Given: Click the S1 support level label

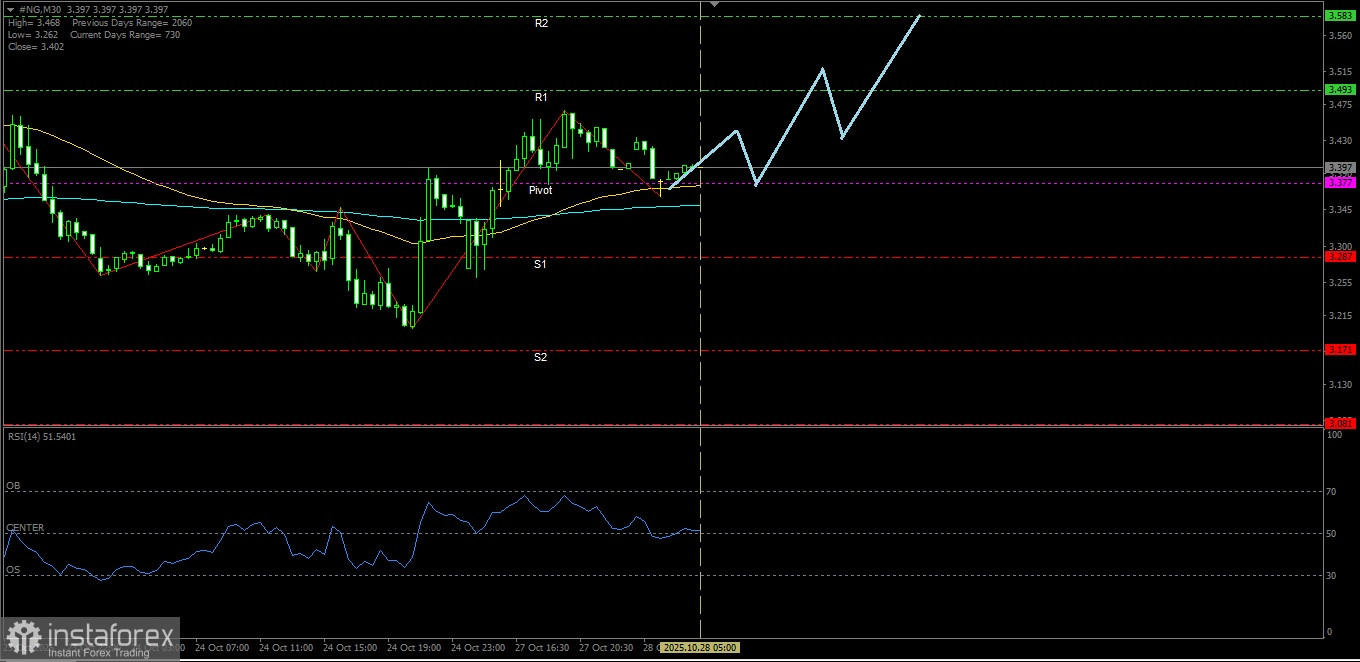Looking at the screenshot, I should point(540,264).
